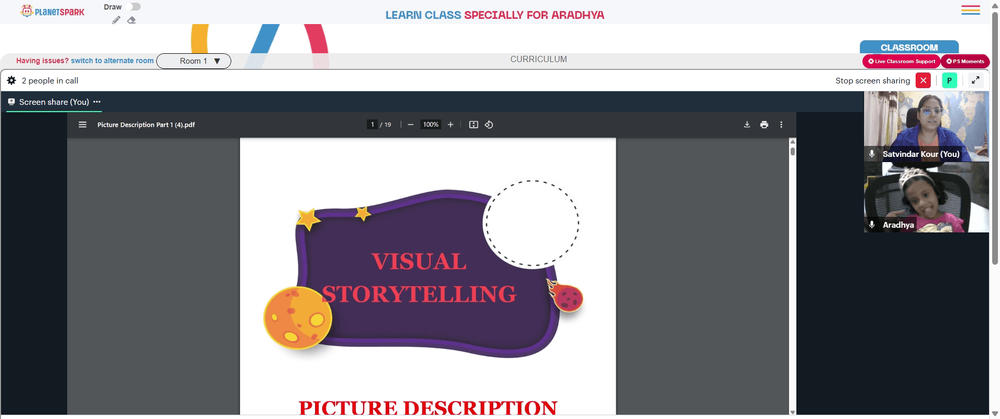Click the PDF vertical scrollbar thumb

pyautogui.click(x=793, y=152)
